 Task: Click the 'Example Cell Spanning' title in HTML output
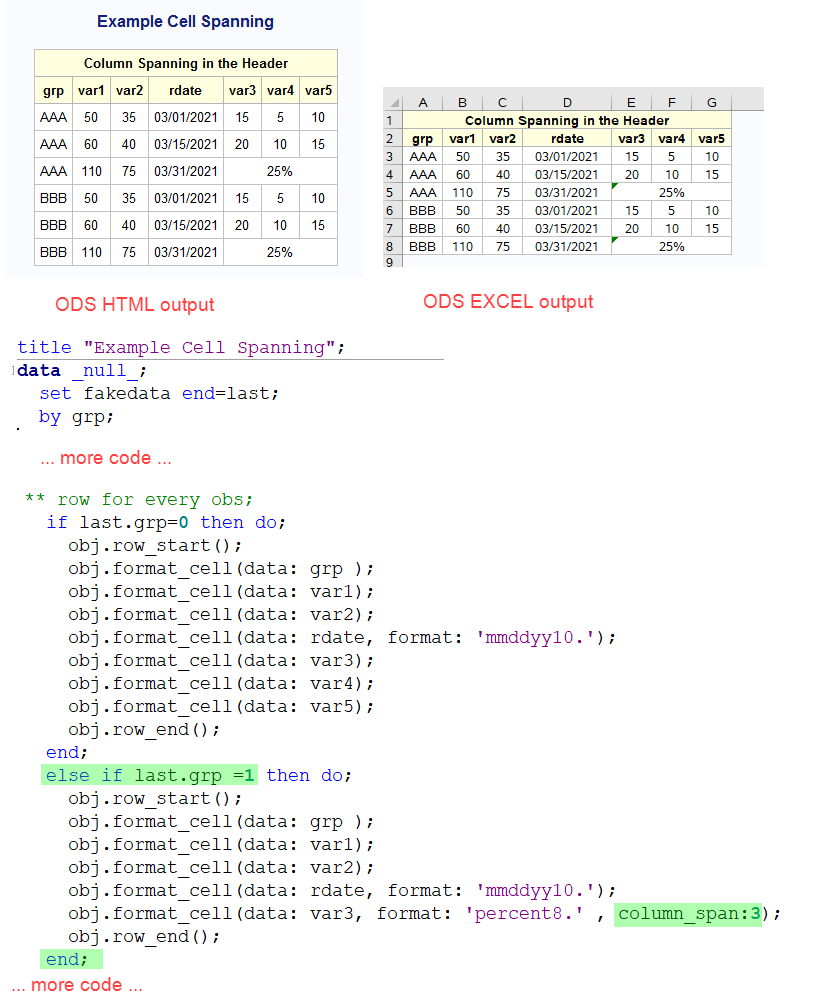pos(185,21)
